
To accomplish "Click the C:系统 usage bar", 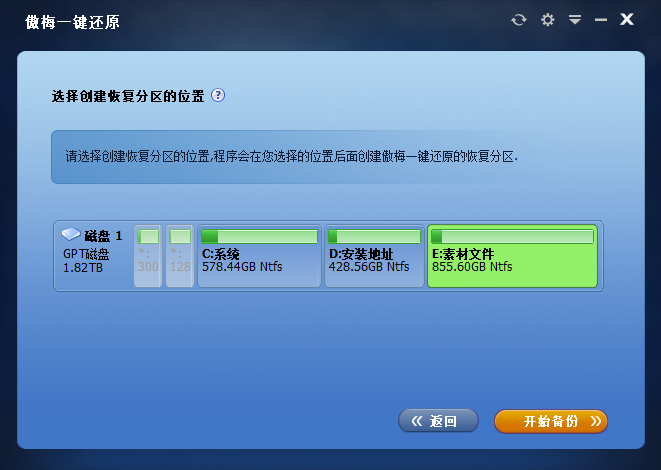I will (259, 236).
